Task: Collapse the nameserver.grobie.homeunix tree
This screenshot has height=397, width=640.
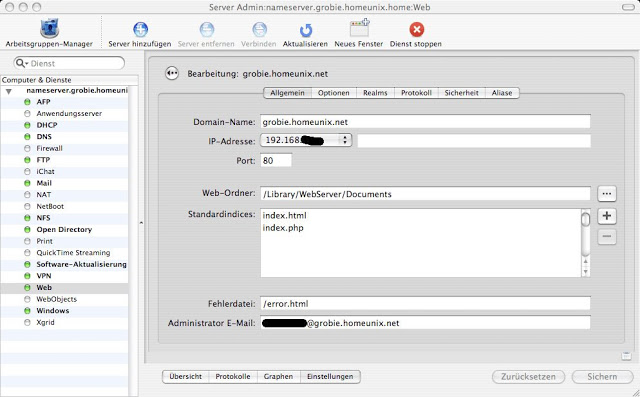Action: coord(9,91)
